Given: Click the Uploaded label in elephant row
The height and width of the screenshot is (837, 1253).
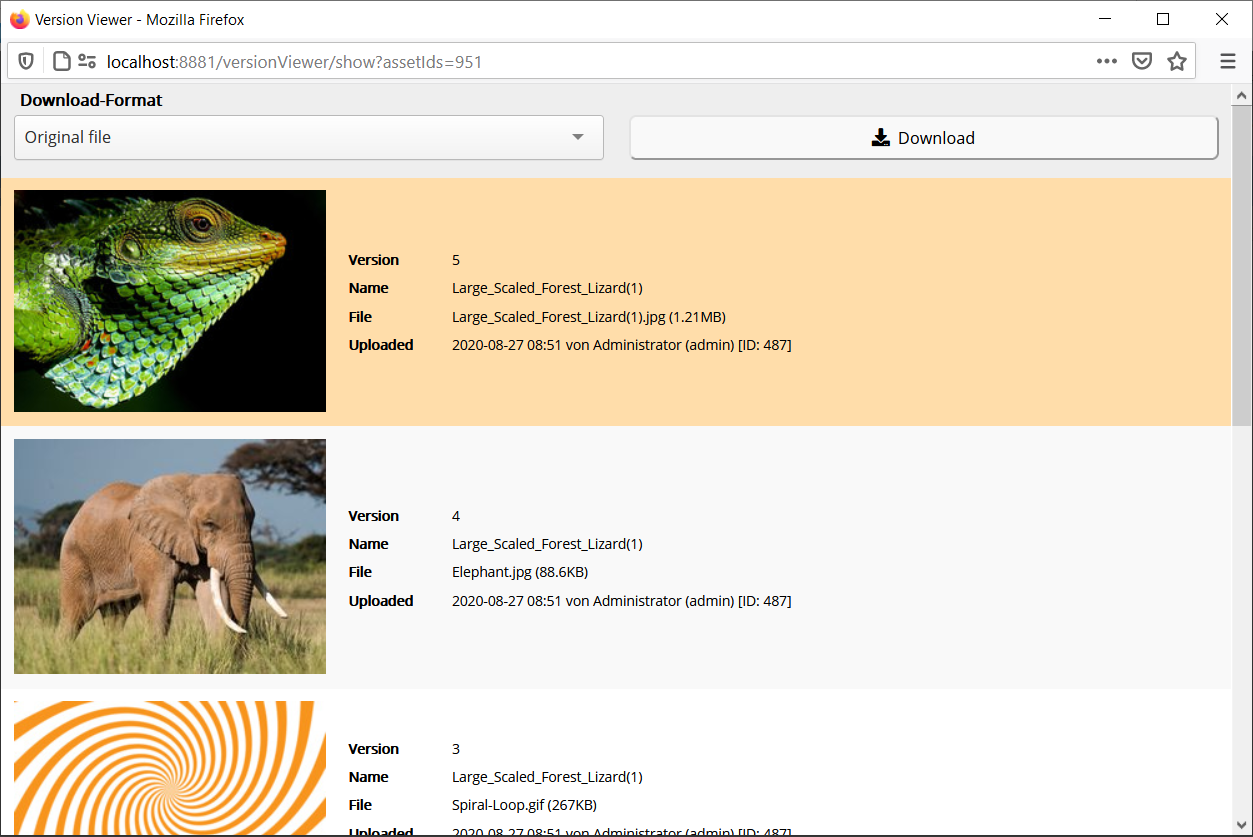Looking at the screenshot, I should [x=381, y=601].
